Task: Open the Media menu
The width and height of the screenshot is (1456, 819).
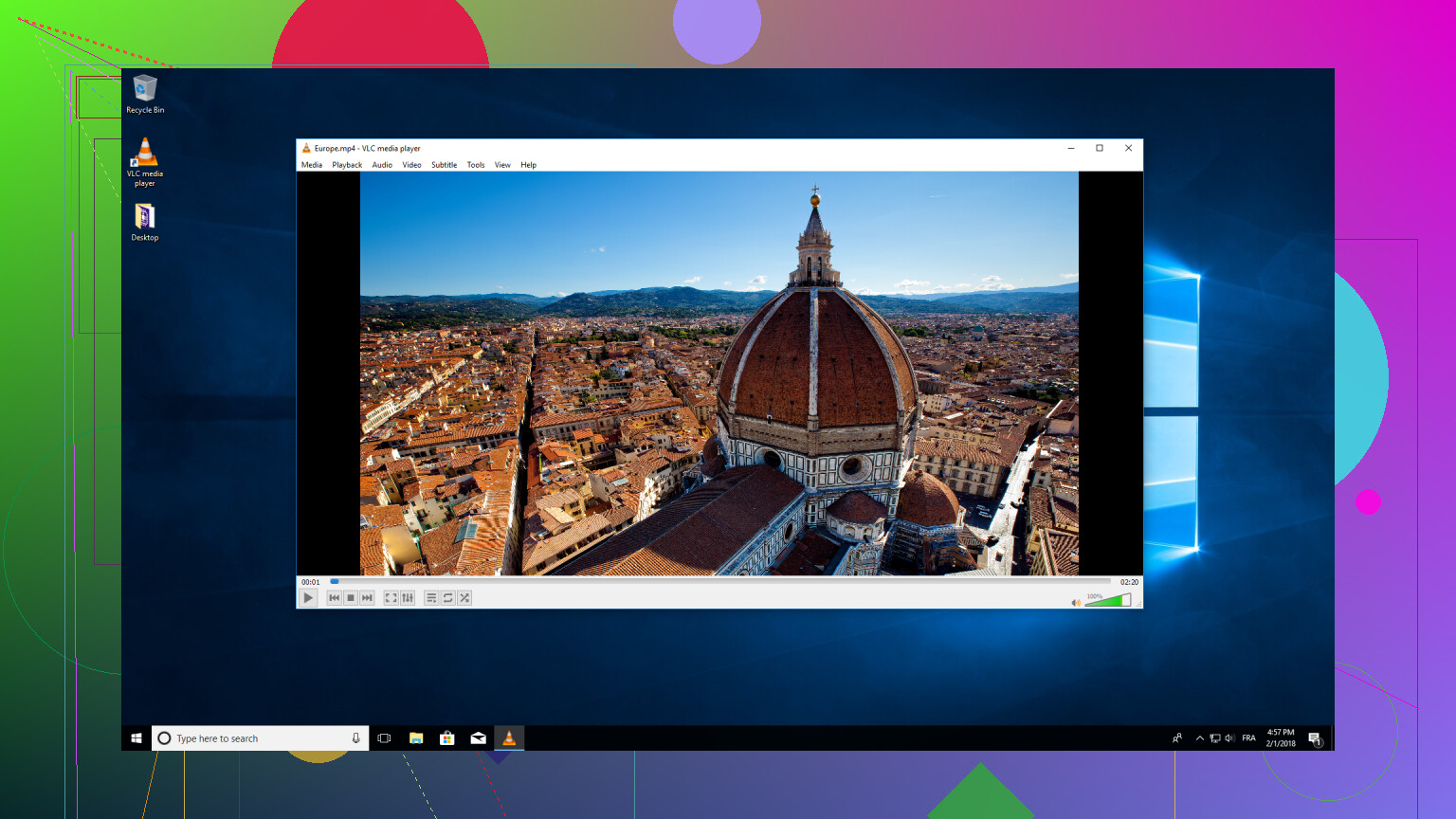Action: 312,165
